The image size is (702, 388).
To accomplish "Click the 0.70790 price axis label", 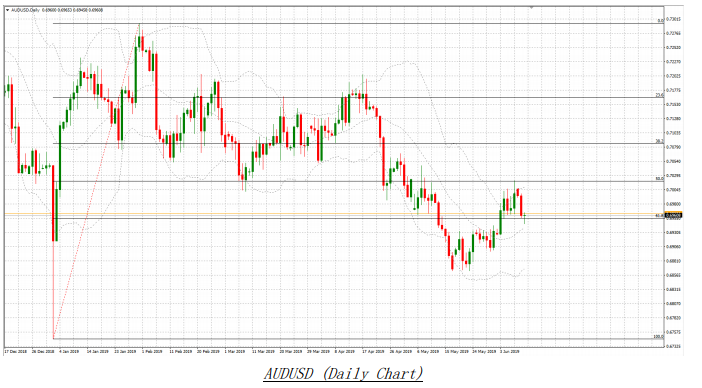I will coord(673,147).
